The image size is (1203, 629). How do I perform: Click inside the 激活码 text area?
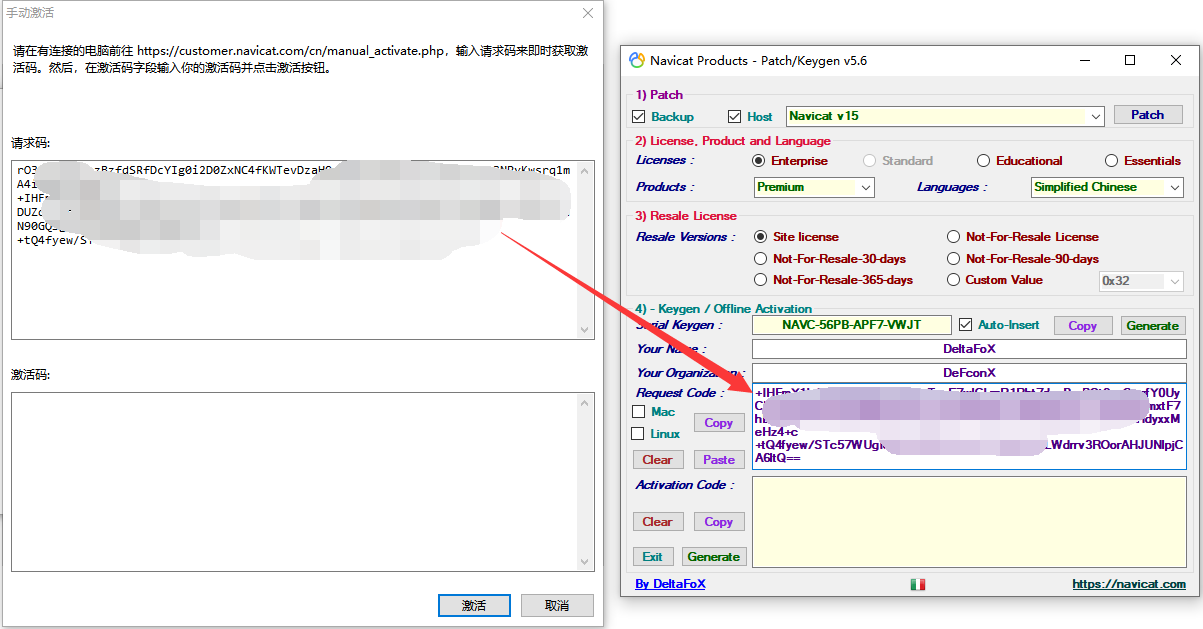click(x=288, y=482)
